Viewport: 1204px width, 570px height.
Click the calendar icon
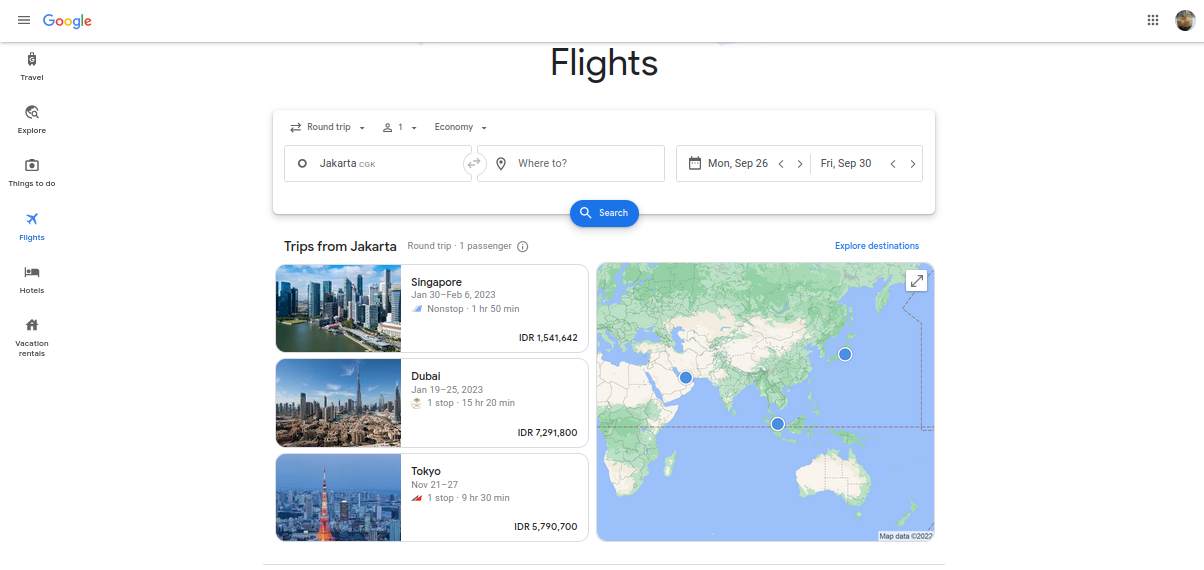695,163
